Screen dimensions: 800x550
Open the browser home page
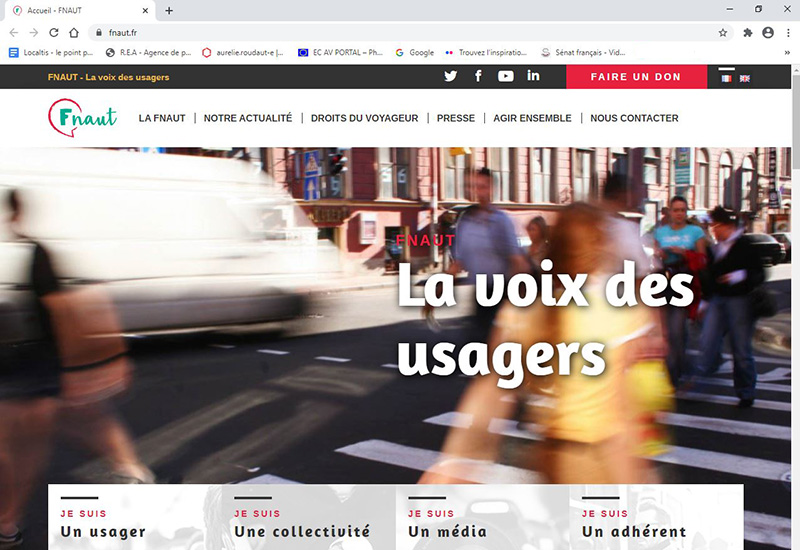point(74,33)
